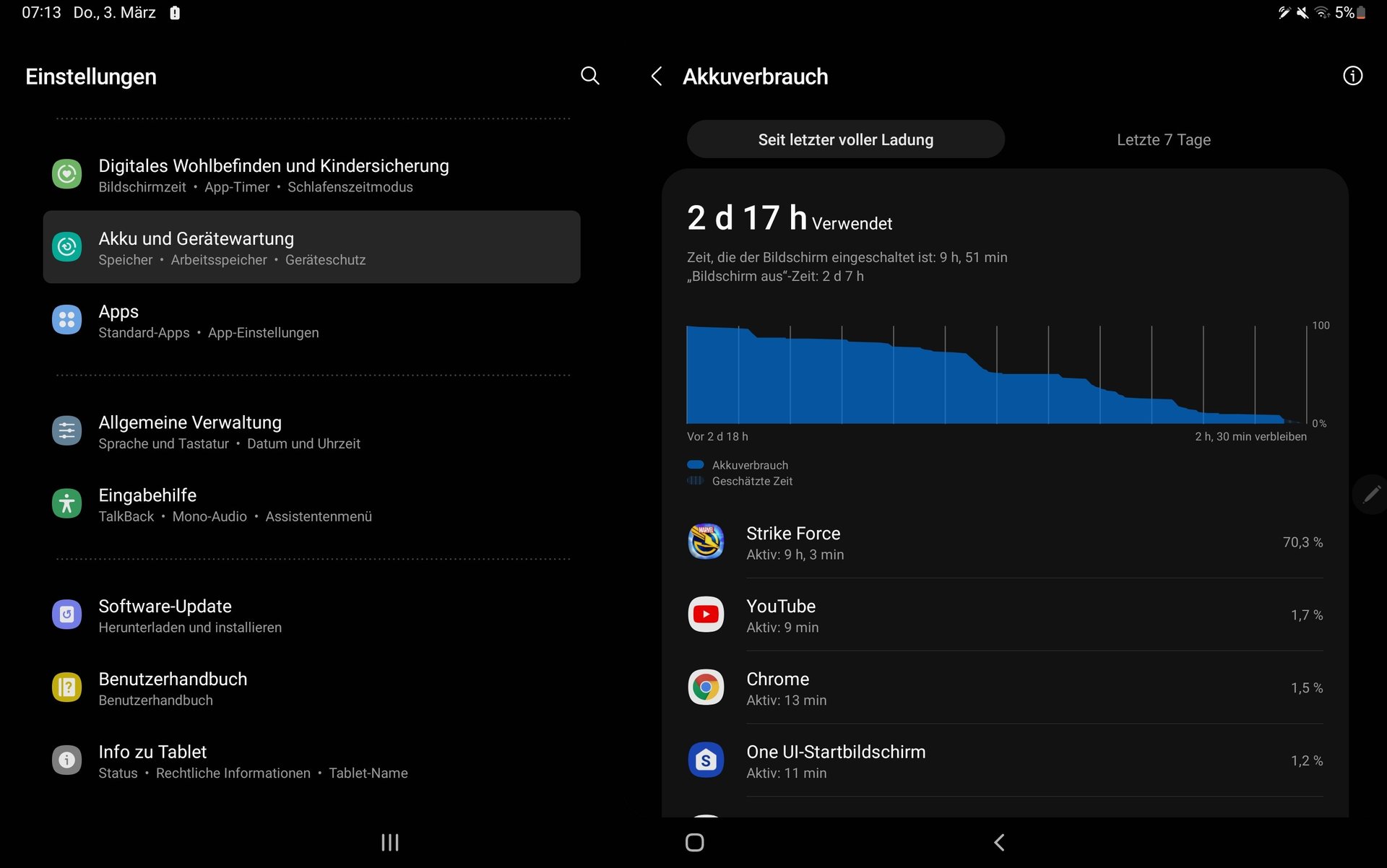1387x868 pixels.
Task: Open the Benutzerhandbuch entry
Action: (311, 687)
